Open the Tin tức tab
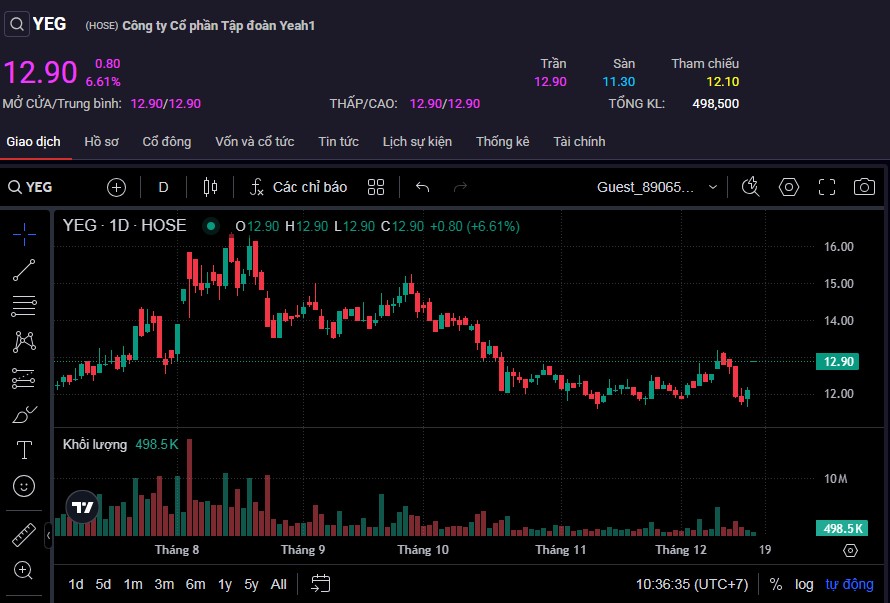 tap(338, 142)
